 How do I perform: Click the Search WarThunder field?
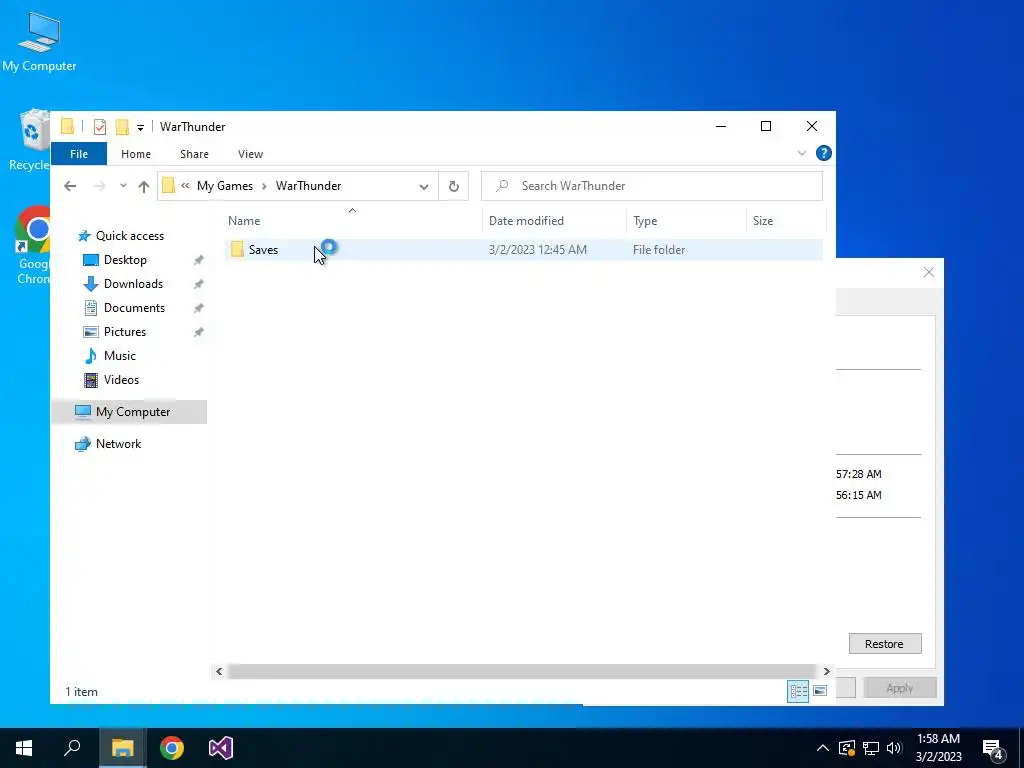(652, 186)
